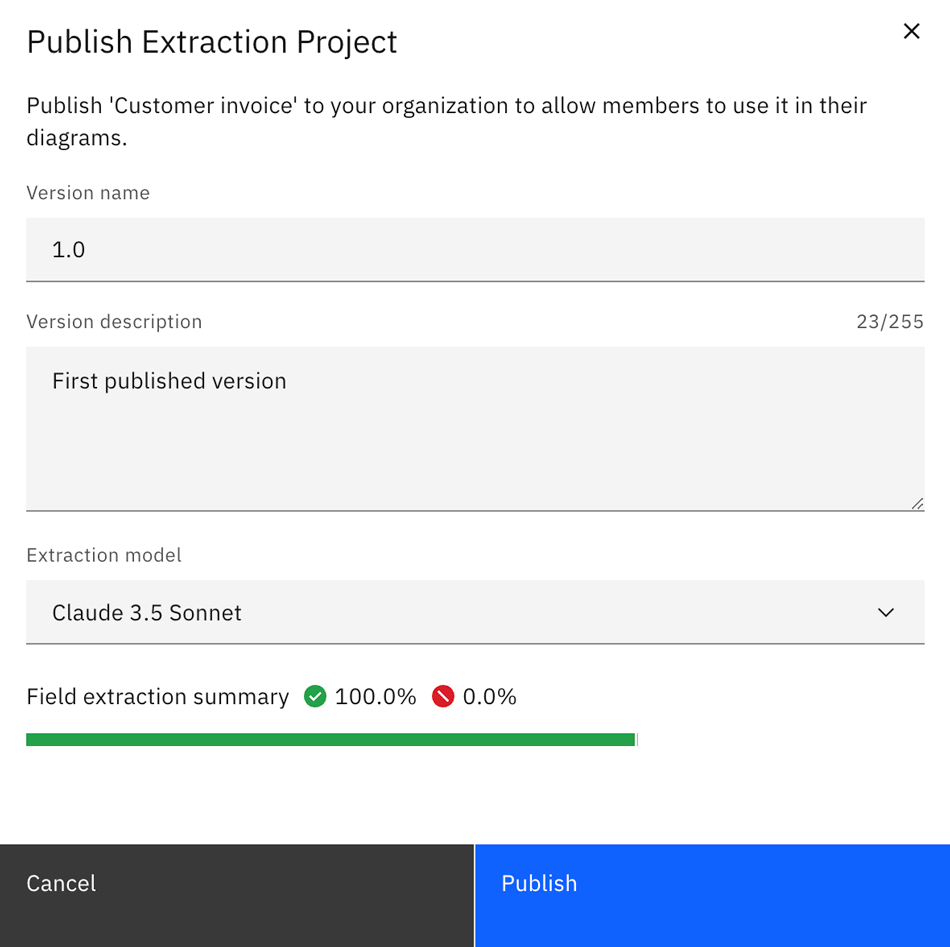
Task: Open the Extraction model dropdown
Action: pyautogui.click(x=475, y=612)
